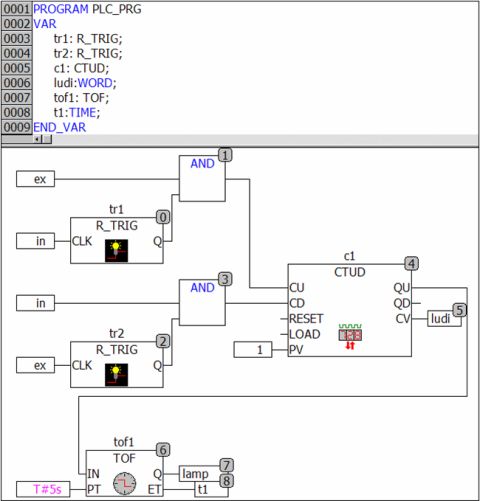Viewport: 480px width, 501px height.
Task: Select execution order badge 6 on TOF
Action: point(163,450)
